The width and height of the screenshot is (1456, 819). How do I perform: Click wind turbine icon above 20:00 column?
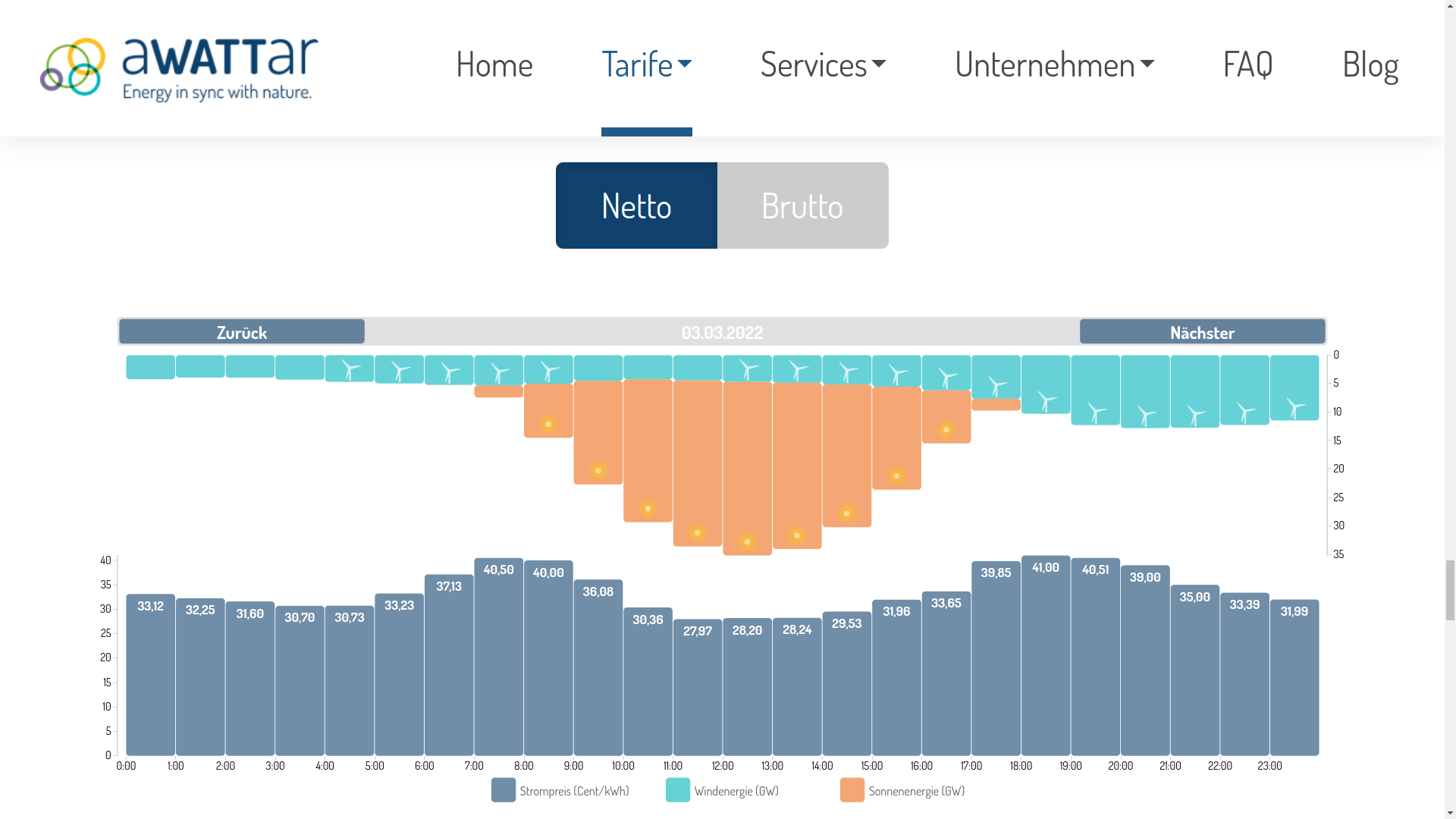tap(1146, 416)
